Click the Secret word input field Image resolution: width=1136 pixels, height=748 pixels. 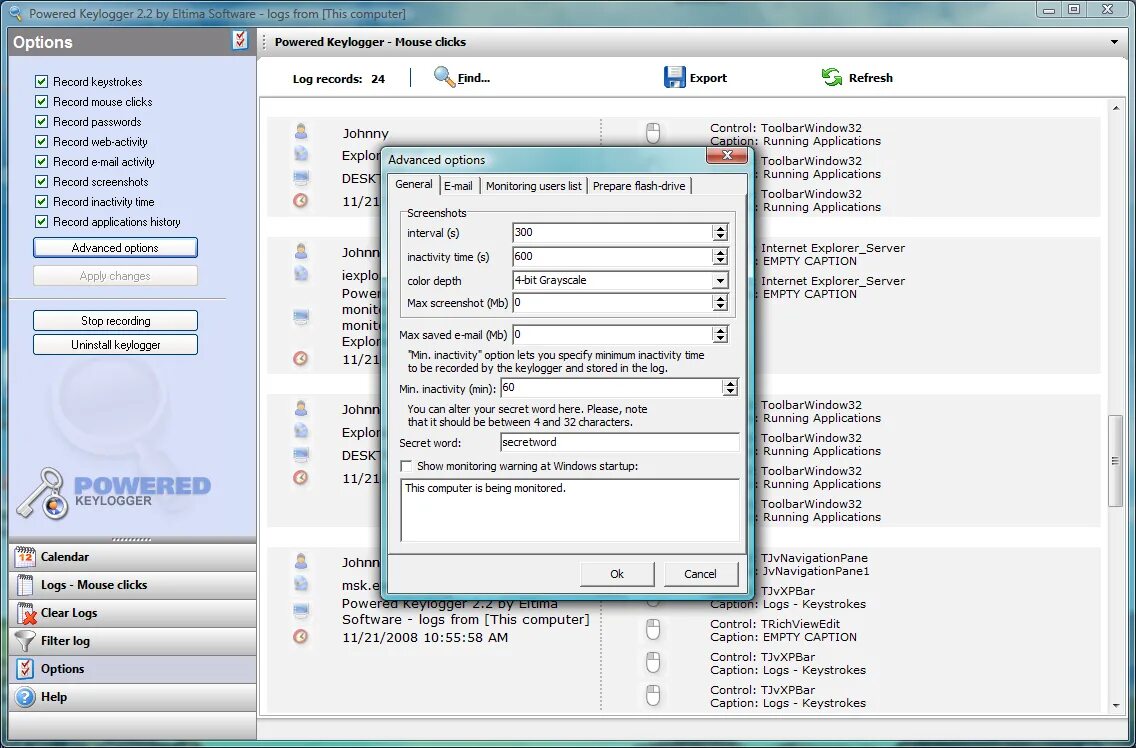619,442
